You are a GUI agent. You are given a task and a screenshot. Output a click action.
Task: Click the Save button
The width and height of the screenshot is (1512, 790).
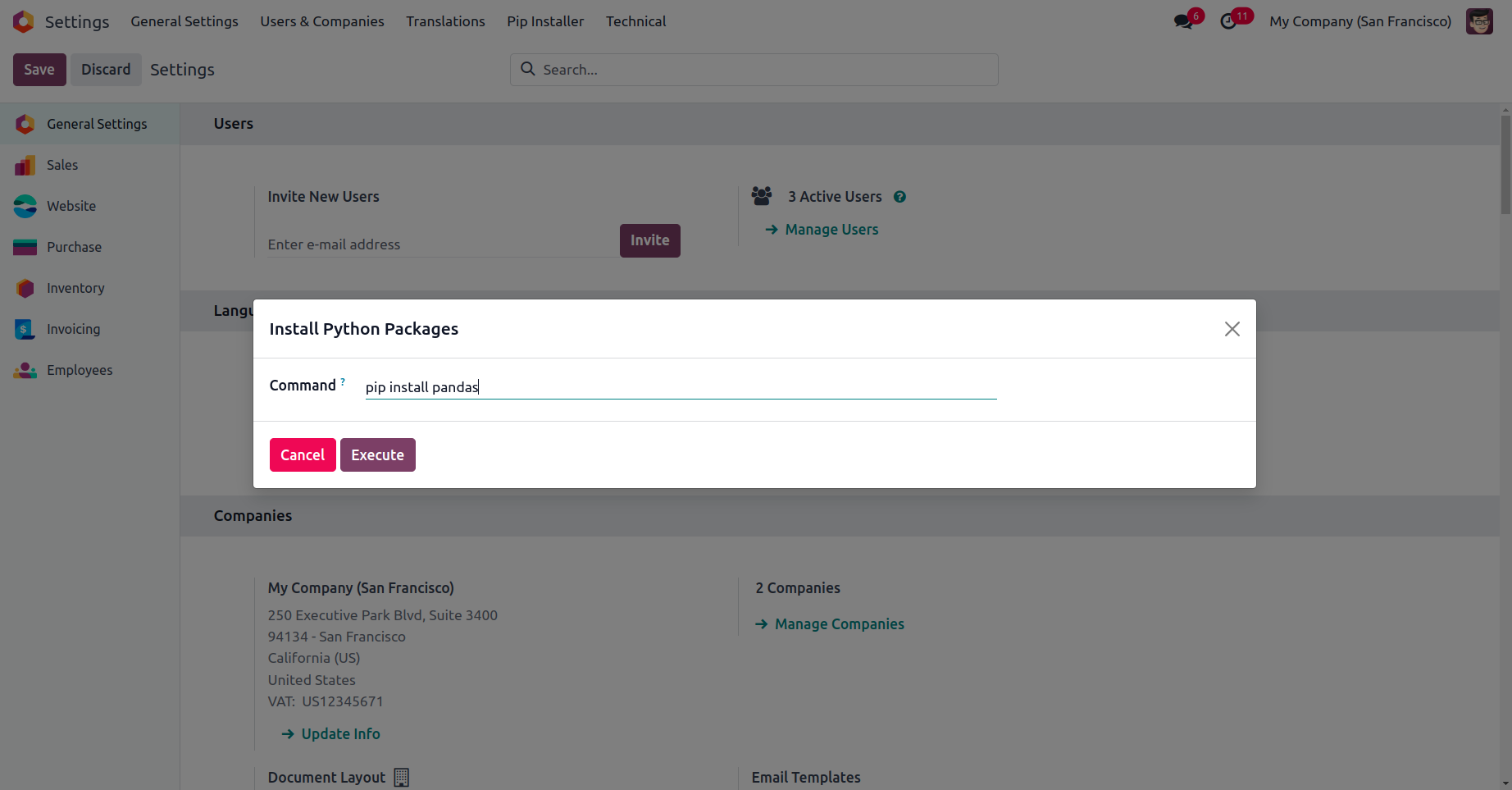click(39, 70)
